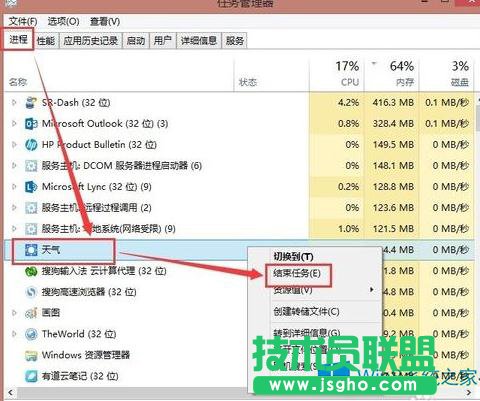The height and width of the screenshot is (401, 480).
Task: Click the left horizontal scrollbar arrow
Action: (10, 392)
